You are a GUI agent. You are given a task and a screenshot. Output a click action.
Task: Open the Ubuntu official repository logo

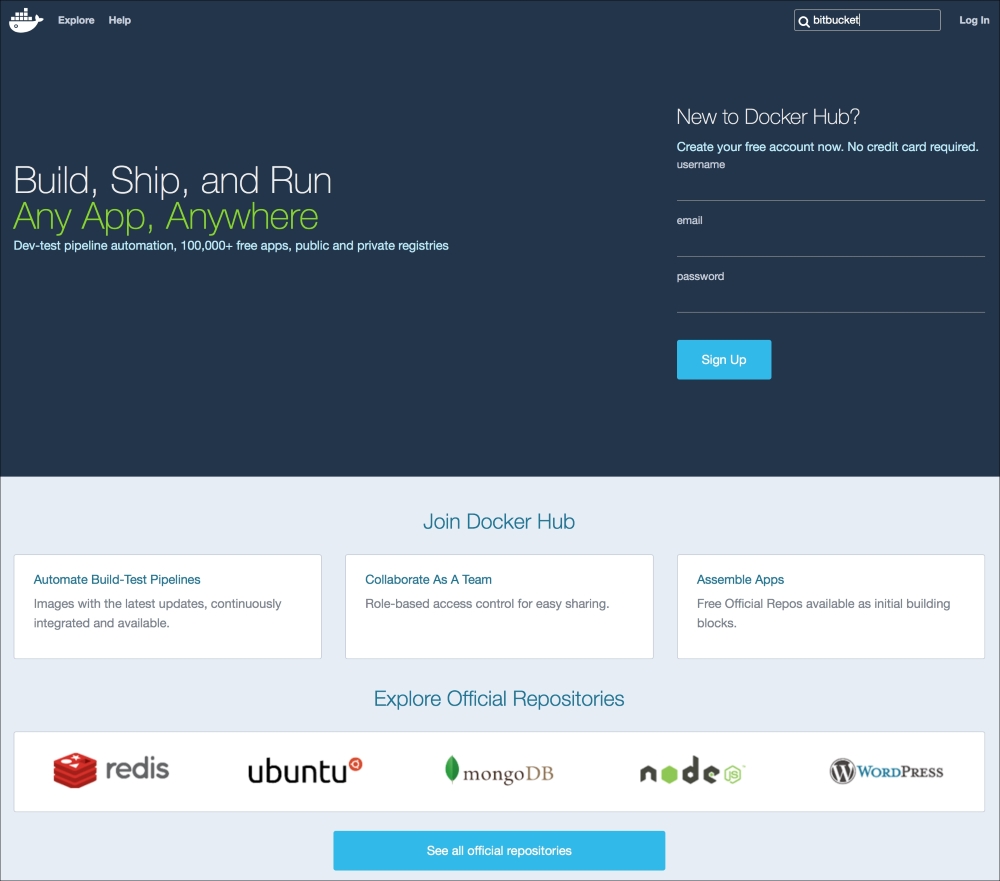[x=304, y=770]
